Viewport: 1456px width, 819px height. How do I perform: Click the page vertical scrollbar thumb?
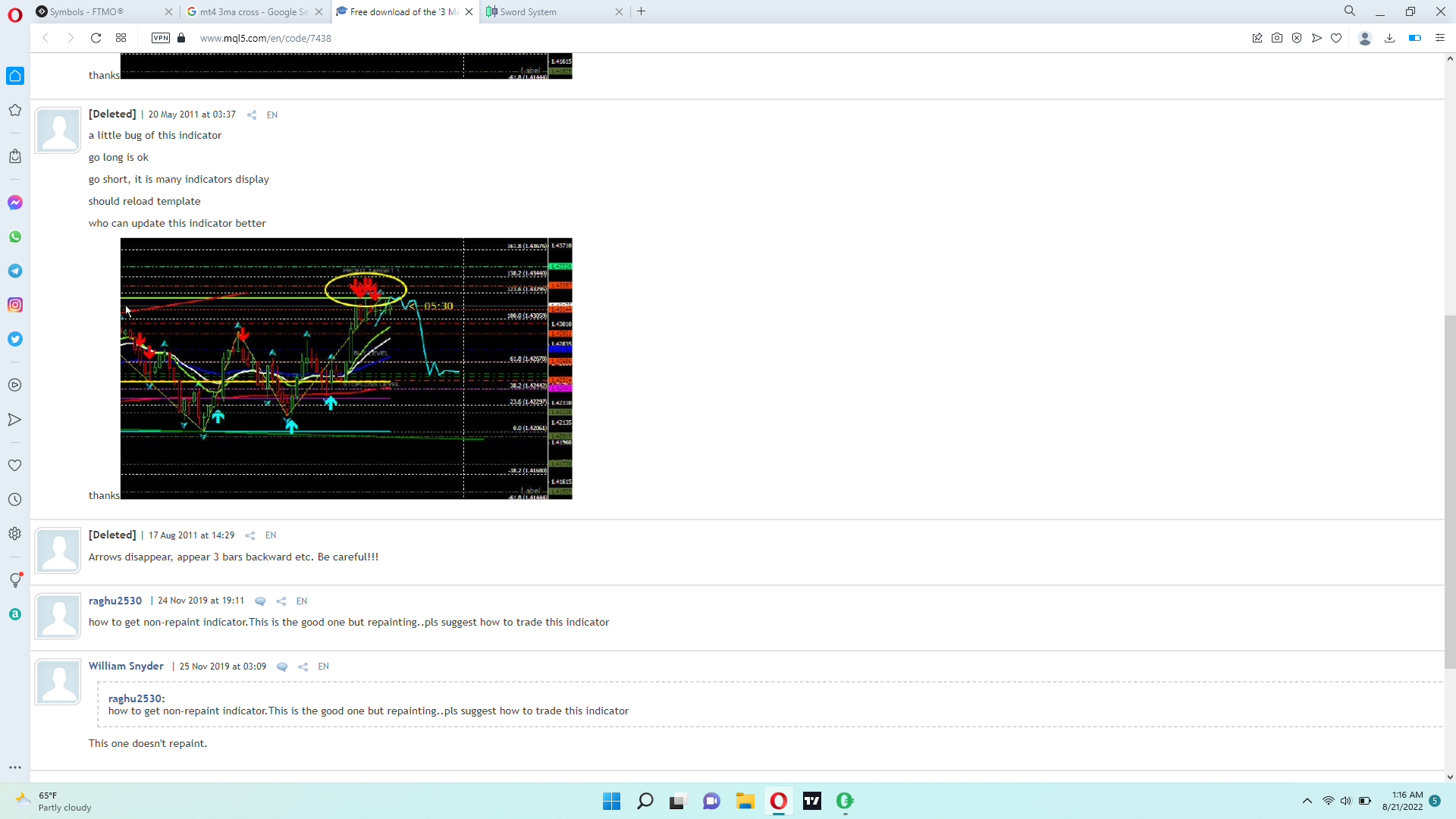[1450, 493]
